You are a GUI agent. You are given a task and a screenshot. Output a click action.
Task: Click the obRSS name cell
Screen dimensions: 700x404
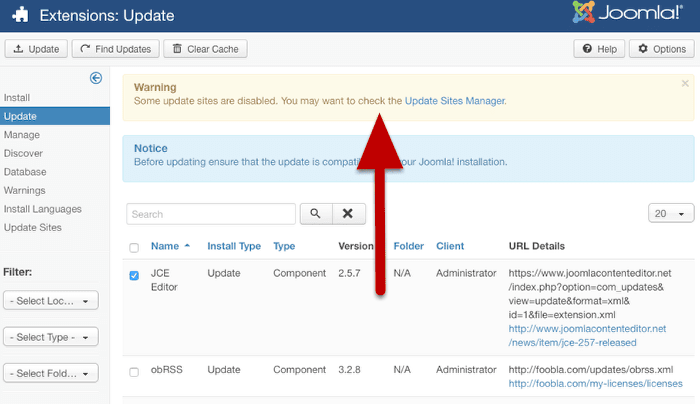tap(167, 370)
